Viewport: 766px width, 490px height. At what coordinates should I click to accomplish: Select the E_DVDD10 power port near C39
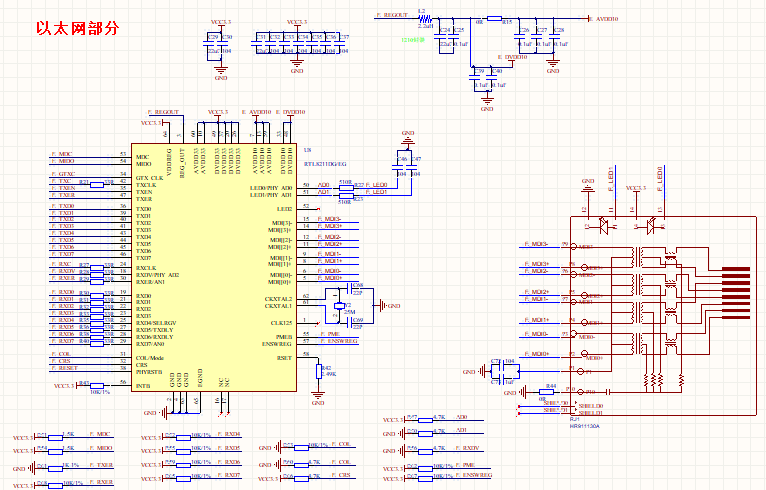(x=512, y=57)
